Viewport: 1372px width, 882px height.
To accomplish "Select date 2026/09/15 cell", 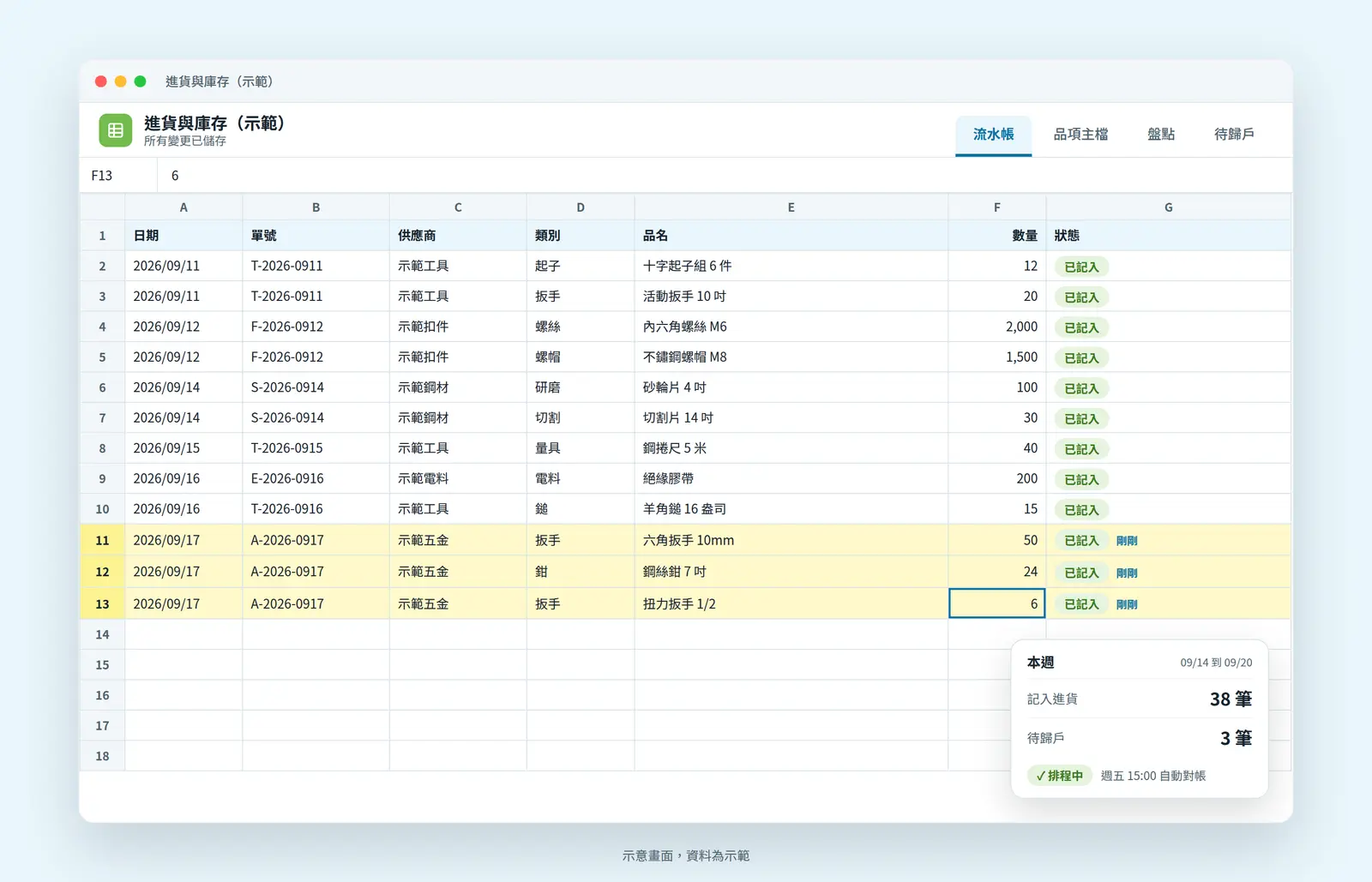I will pos(184,448).
